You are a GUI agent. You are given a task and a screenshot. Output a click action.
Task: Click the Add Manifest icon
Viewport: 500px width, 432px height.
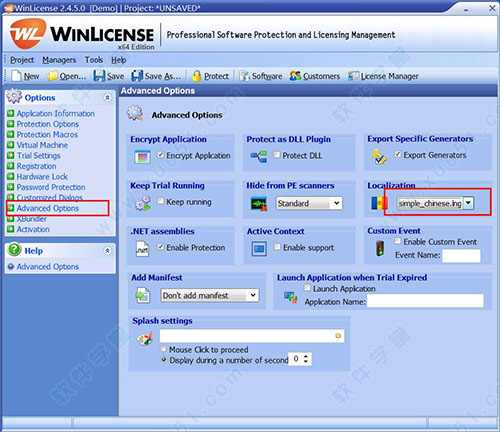click(143, 295)
